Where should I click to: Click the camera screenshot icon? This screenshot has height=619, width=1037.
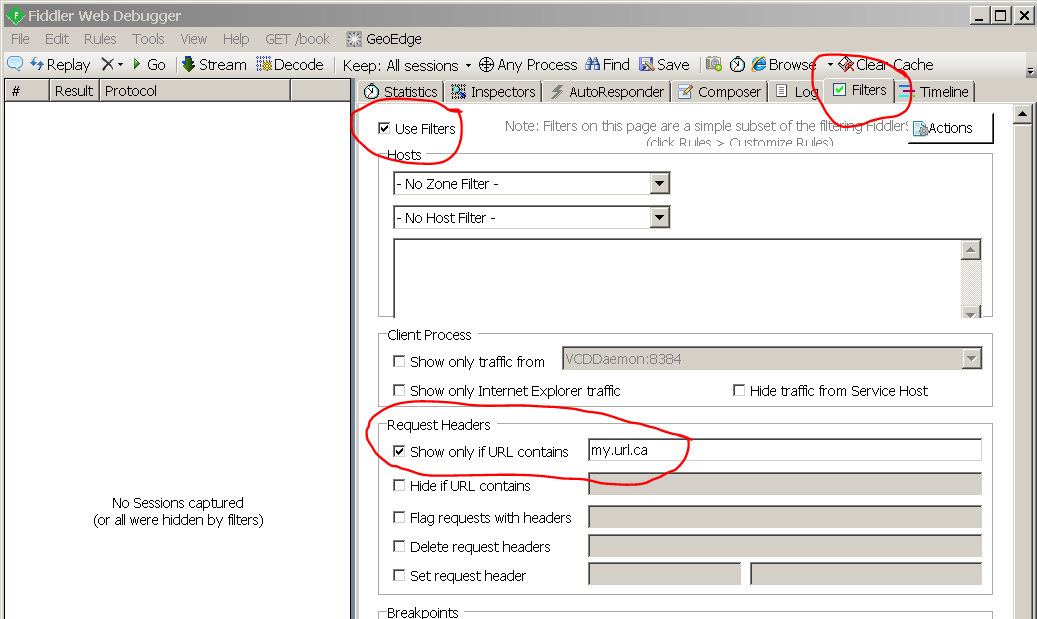click(x=714, y=64)
